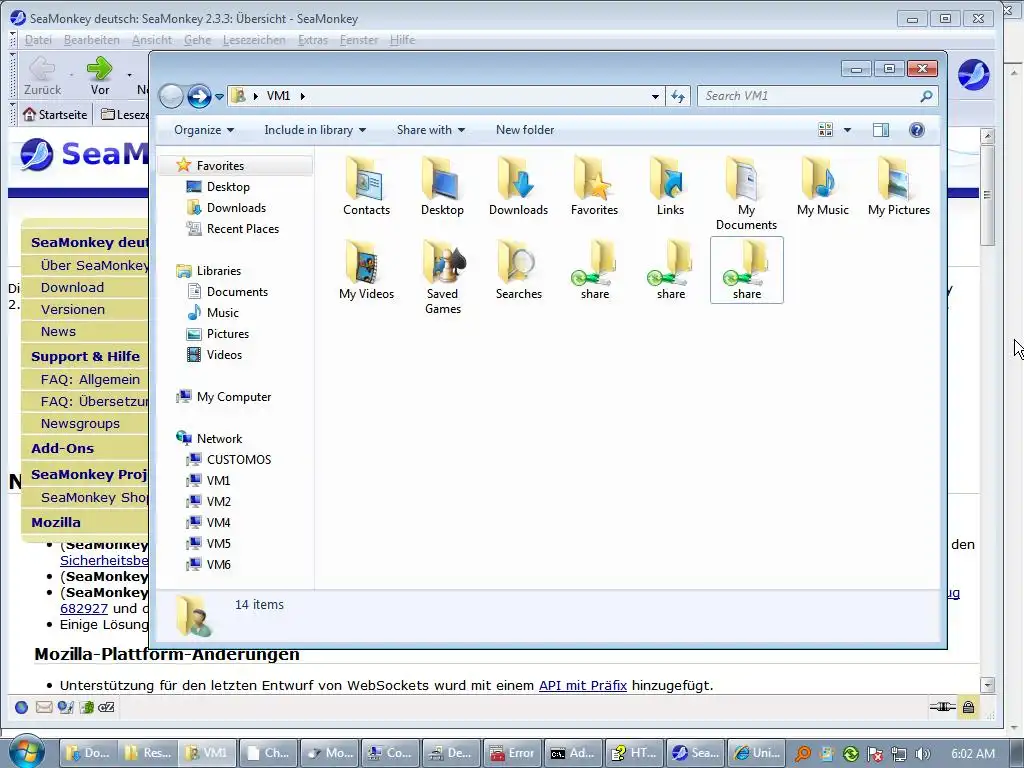1024x768 pixels.
Task: Expand breadcrumb arrow after VM1
Action: [x=302, y=96]
